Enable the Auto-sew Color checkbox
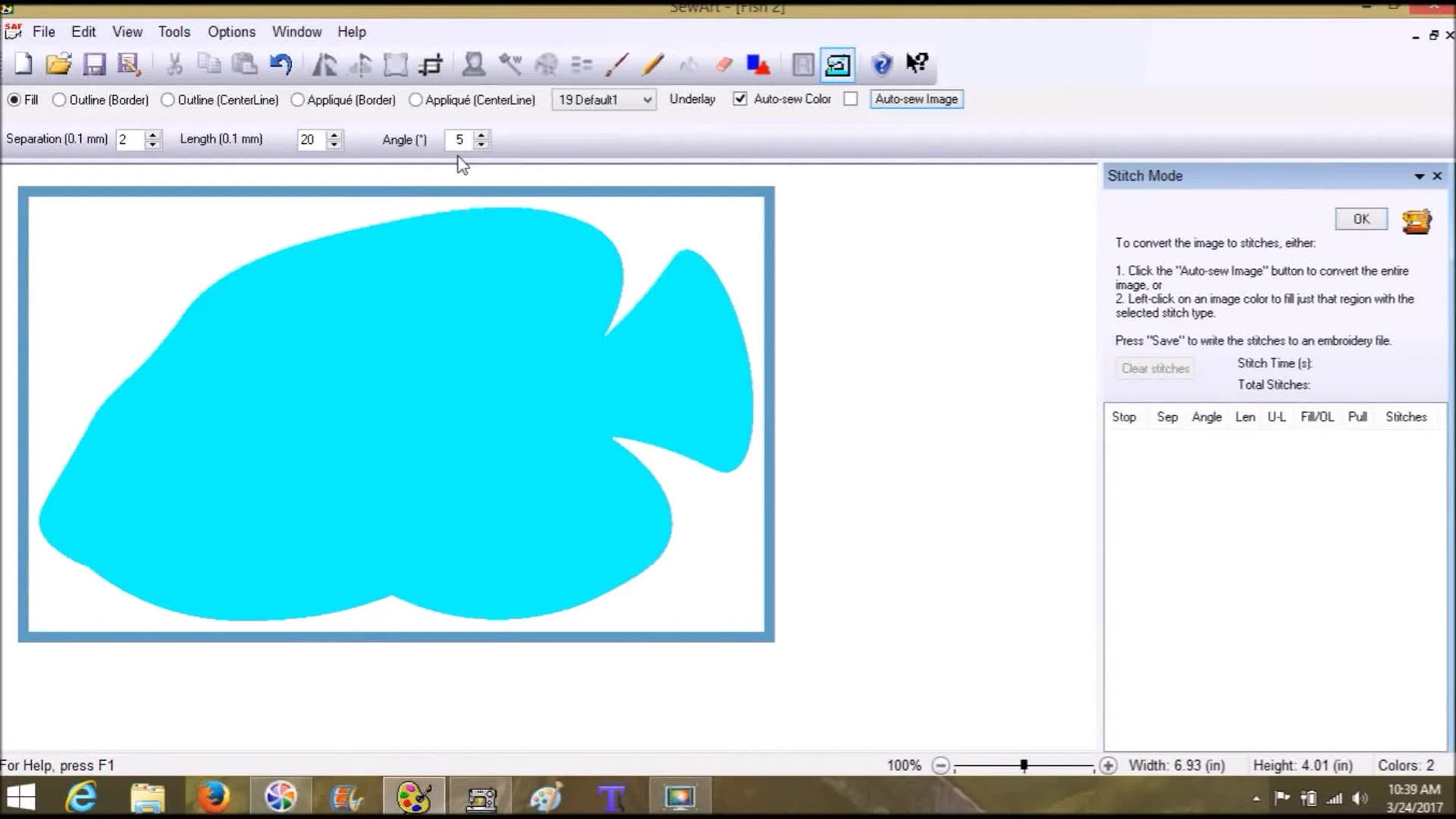The height and width of the screenshot is (819, 1456). tap(851, 99)
